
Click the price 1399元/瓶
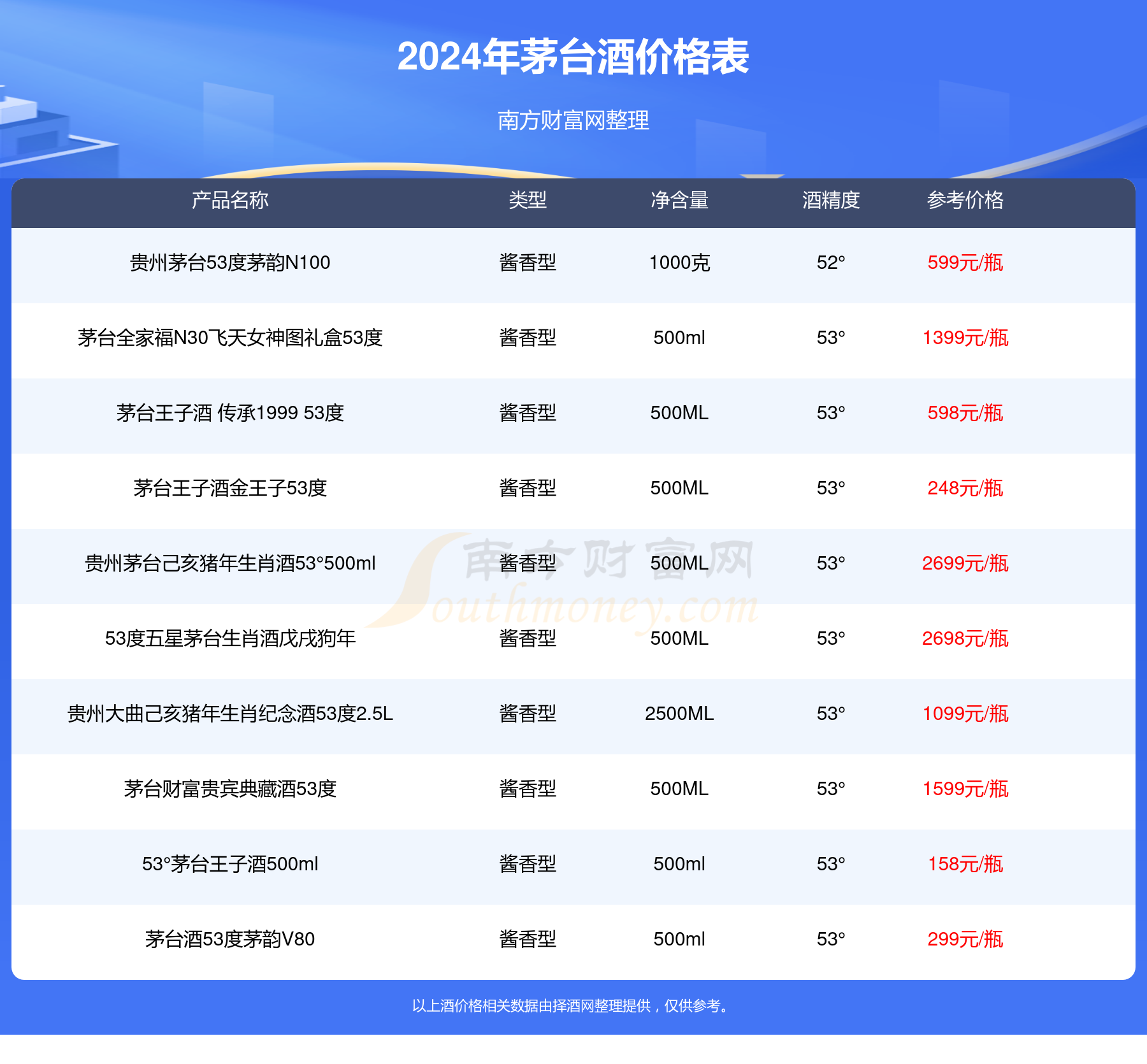tap(965, 338)
